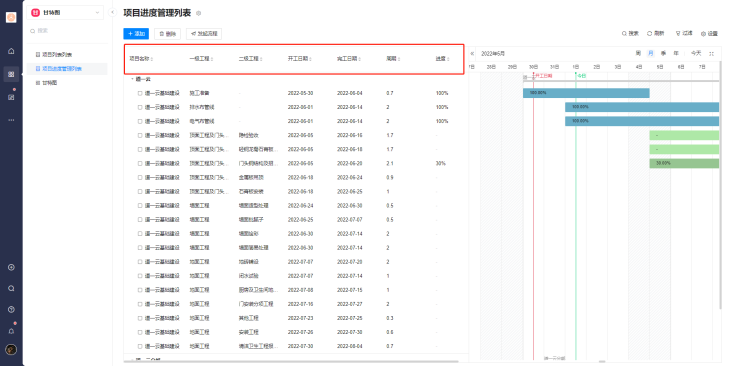Open the apps grid icon in dark sidebar
The image size is (750, 366).
tap(11, 74)
